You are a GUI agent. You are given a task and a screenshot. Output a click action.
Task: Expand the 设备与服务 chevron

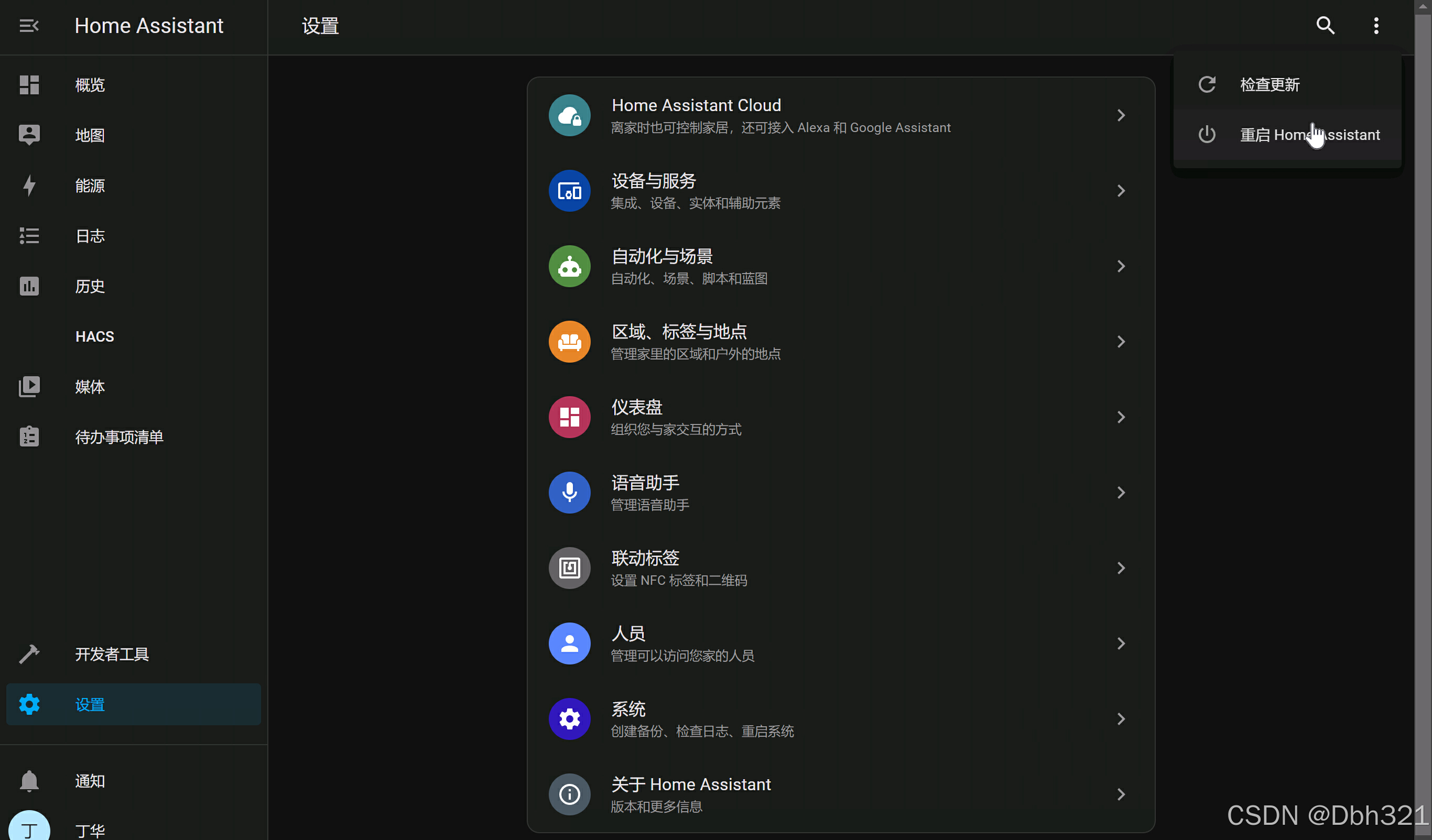(1121, 191)
